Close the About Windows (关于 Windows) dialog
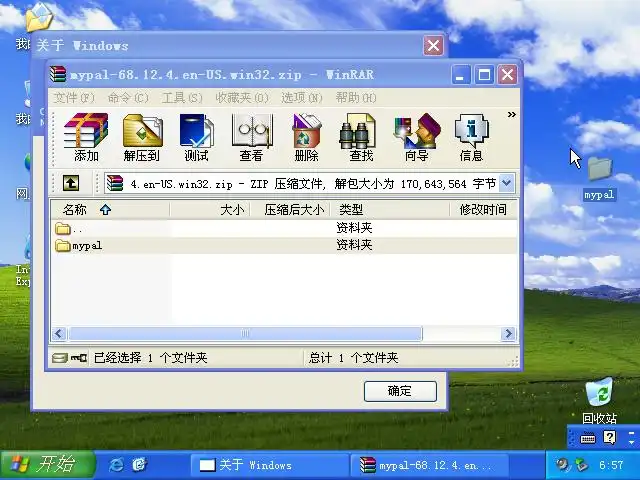 [433, 45]
